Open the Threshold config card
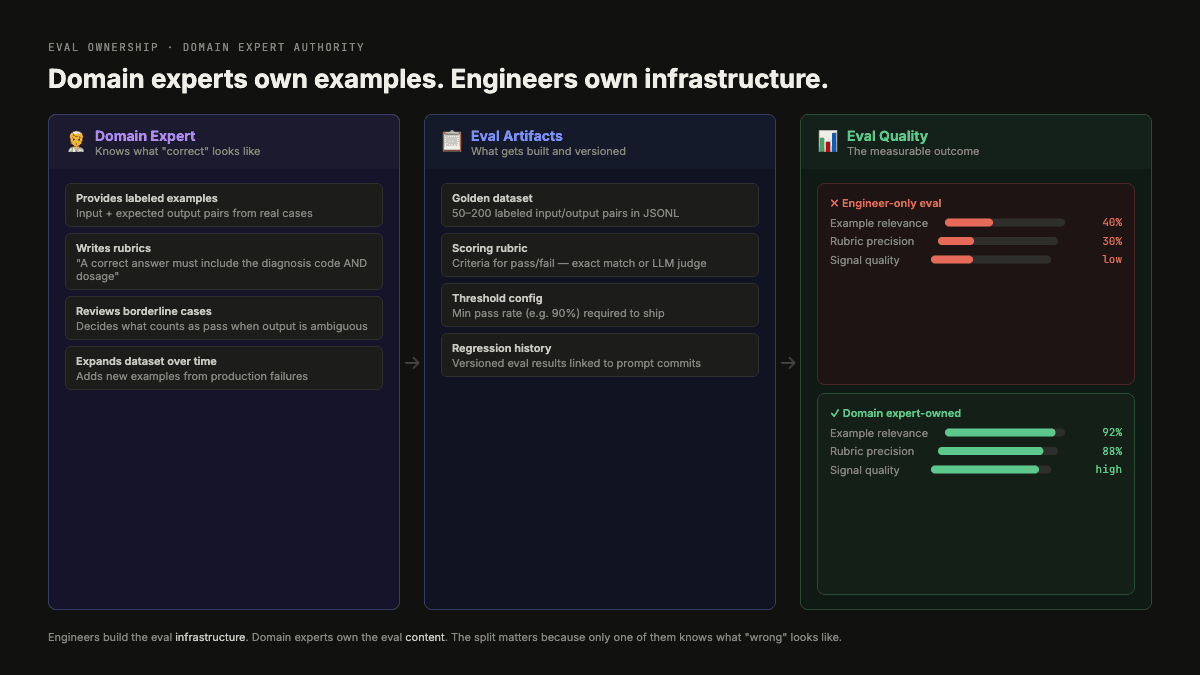Screen dimensions: 1200x675 click(x=600, y=305)
